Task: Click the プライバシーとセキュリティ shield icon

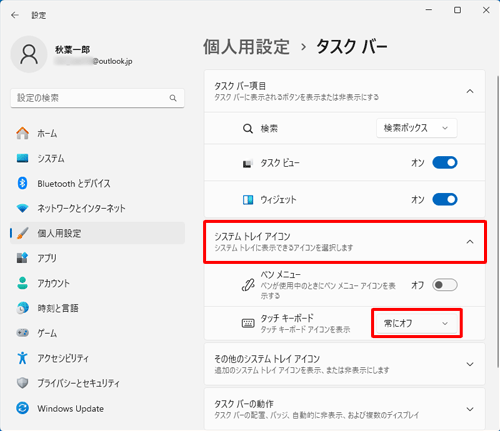Action: [x=22, y=383]
